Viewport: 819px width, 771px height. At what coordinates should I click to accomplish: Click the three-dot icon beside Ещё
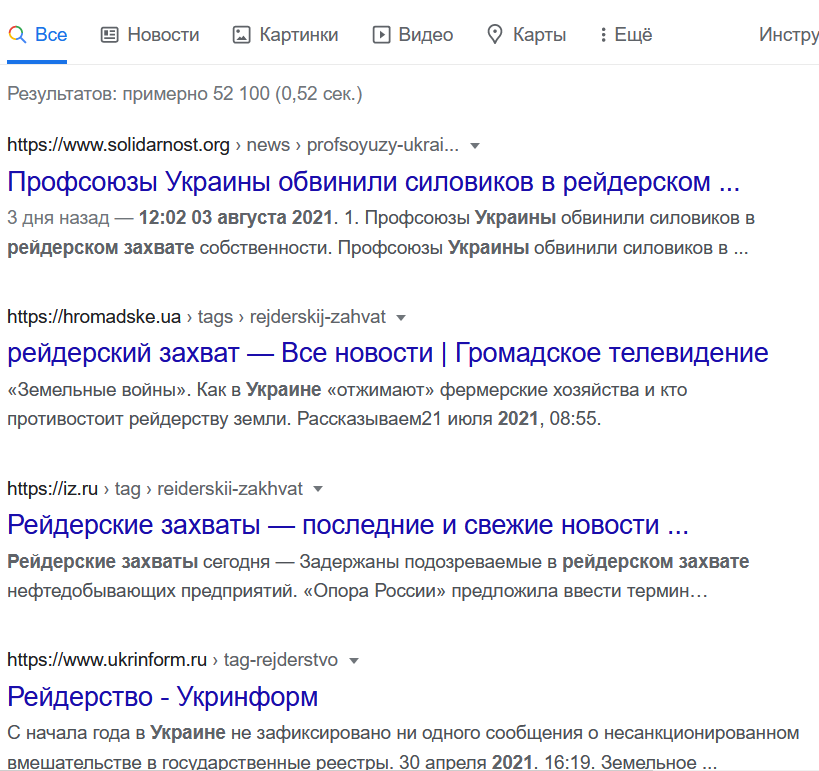[603, 35]
